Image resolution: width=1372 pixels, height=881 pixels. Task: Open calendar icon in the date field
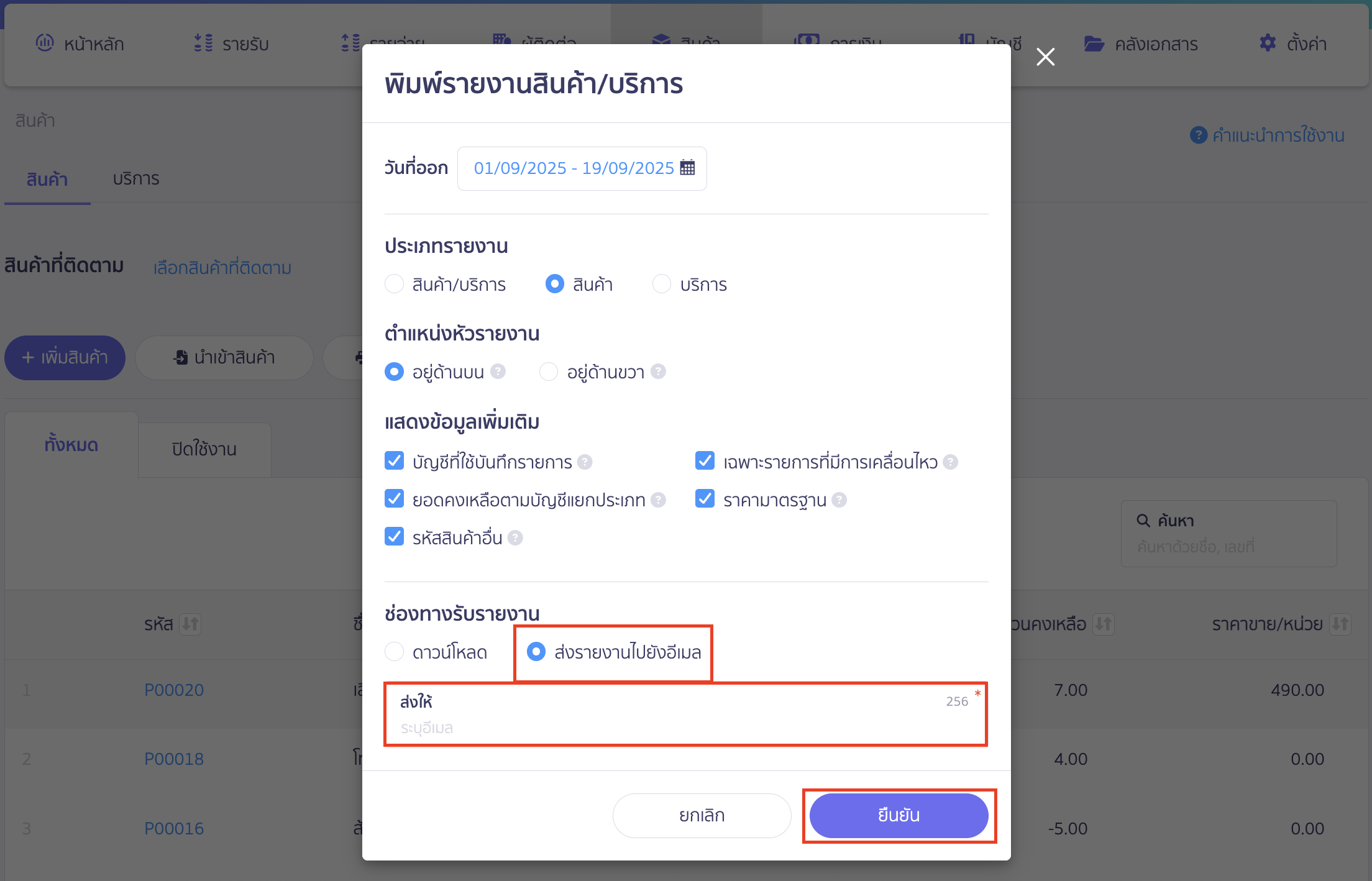(x=687, y=168)
